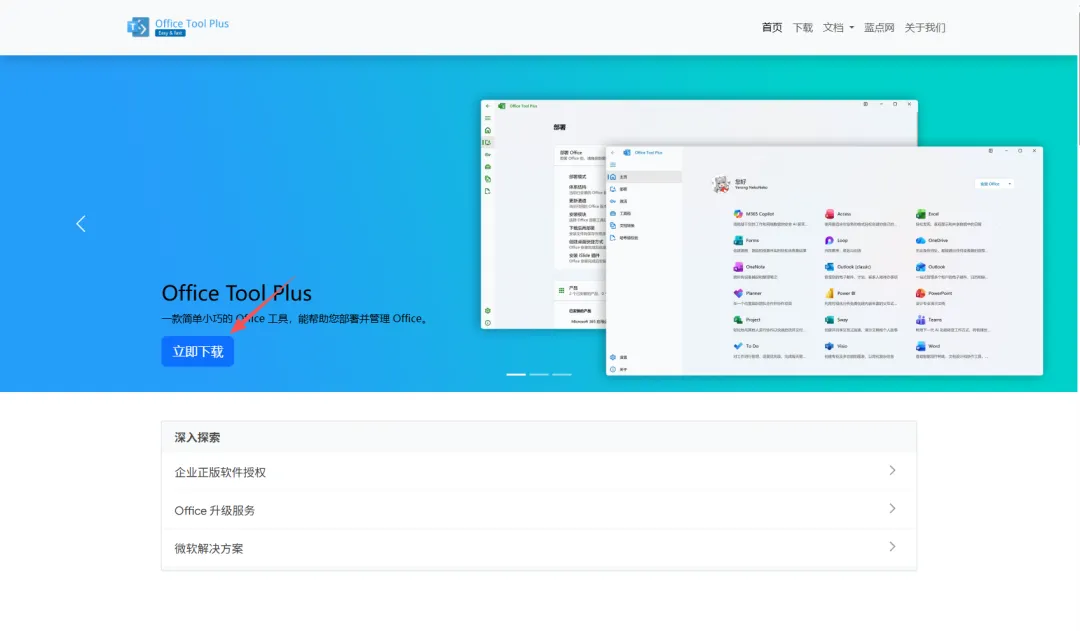Click the Power BI icon in slide screenshot
Viewport: 1080px width, 631px height.
click(x=829, y=293)
